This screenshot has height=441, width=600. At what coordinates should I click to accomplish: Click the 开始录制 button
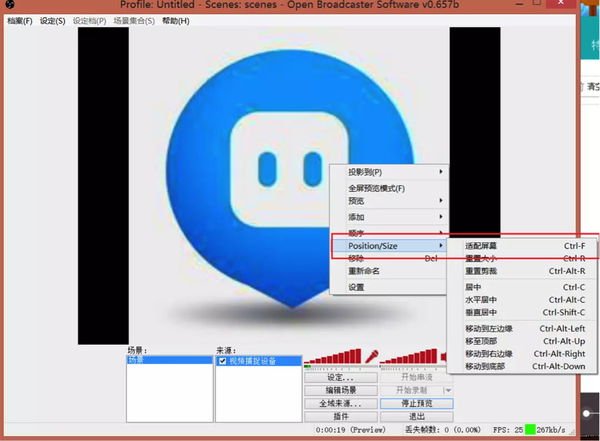pos(411,390)
